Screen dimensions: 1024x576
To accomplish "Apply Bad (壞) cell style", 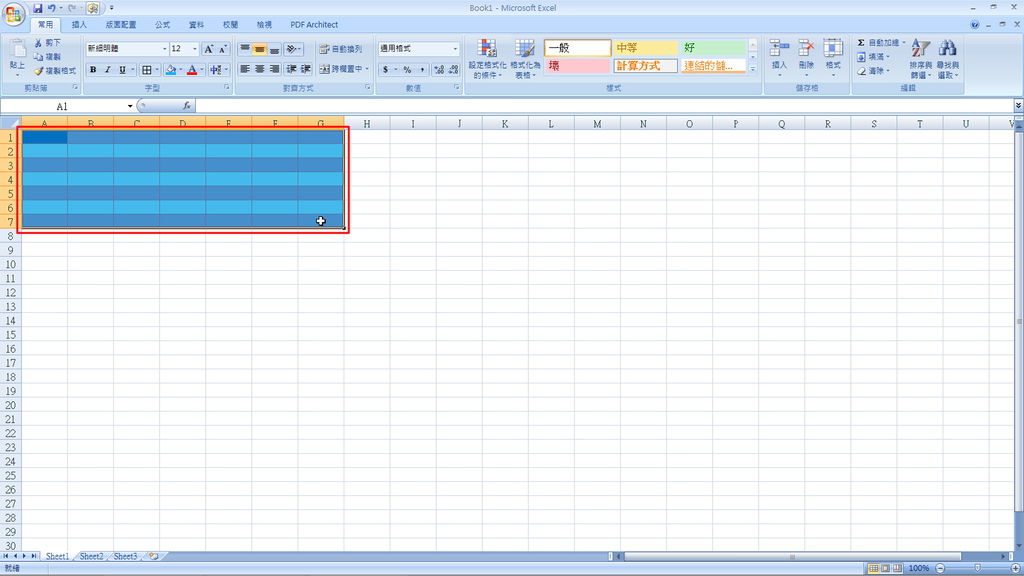I will click(x=577, y=66).
